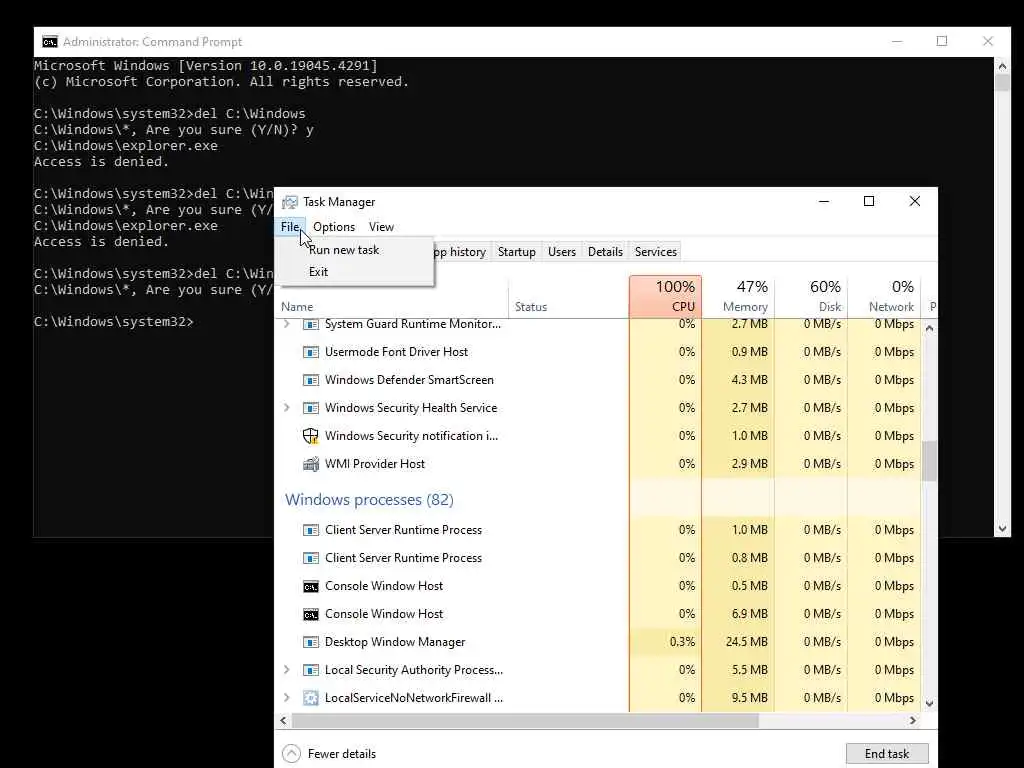The height and width of the screenshot is (768, 1024).
Task: Click Task Manager horizontal scrollbar thumb
Action: point(526,720)
